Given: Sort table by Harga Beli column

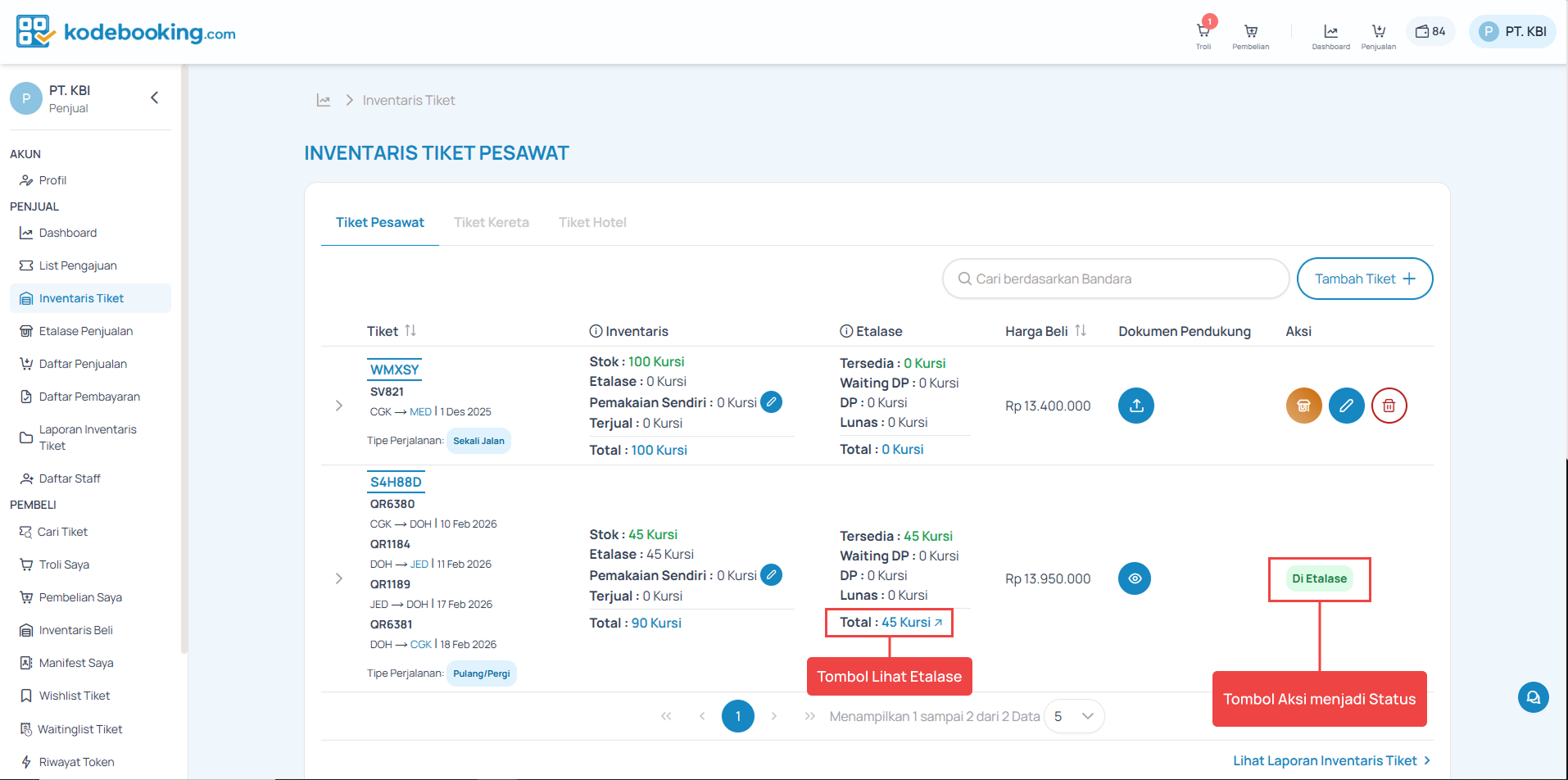Looking at the screenshot, I should (x=1081, y=331).
